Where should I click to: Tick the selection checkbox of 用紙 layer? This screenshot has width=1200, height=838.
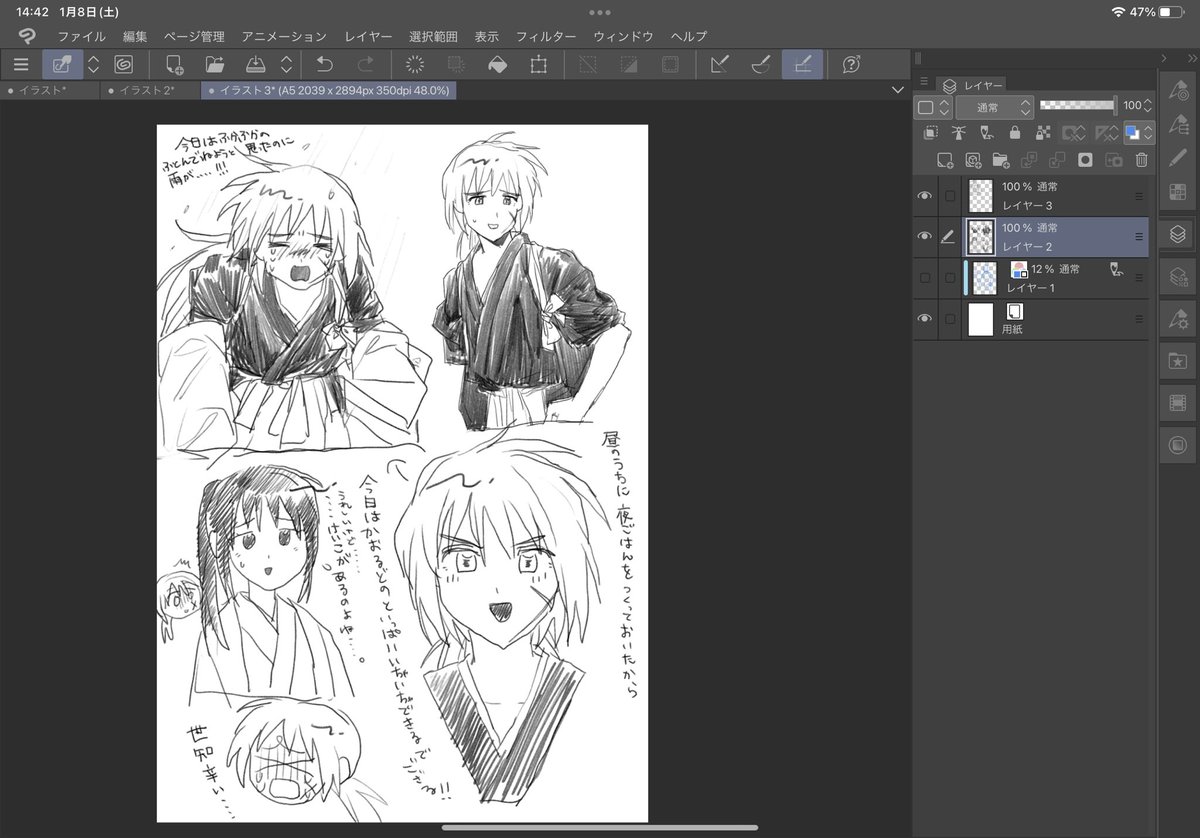click(950, 318)
